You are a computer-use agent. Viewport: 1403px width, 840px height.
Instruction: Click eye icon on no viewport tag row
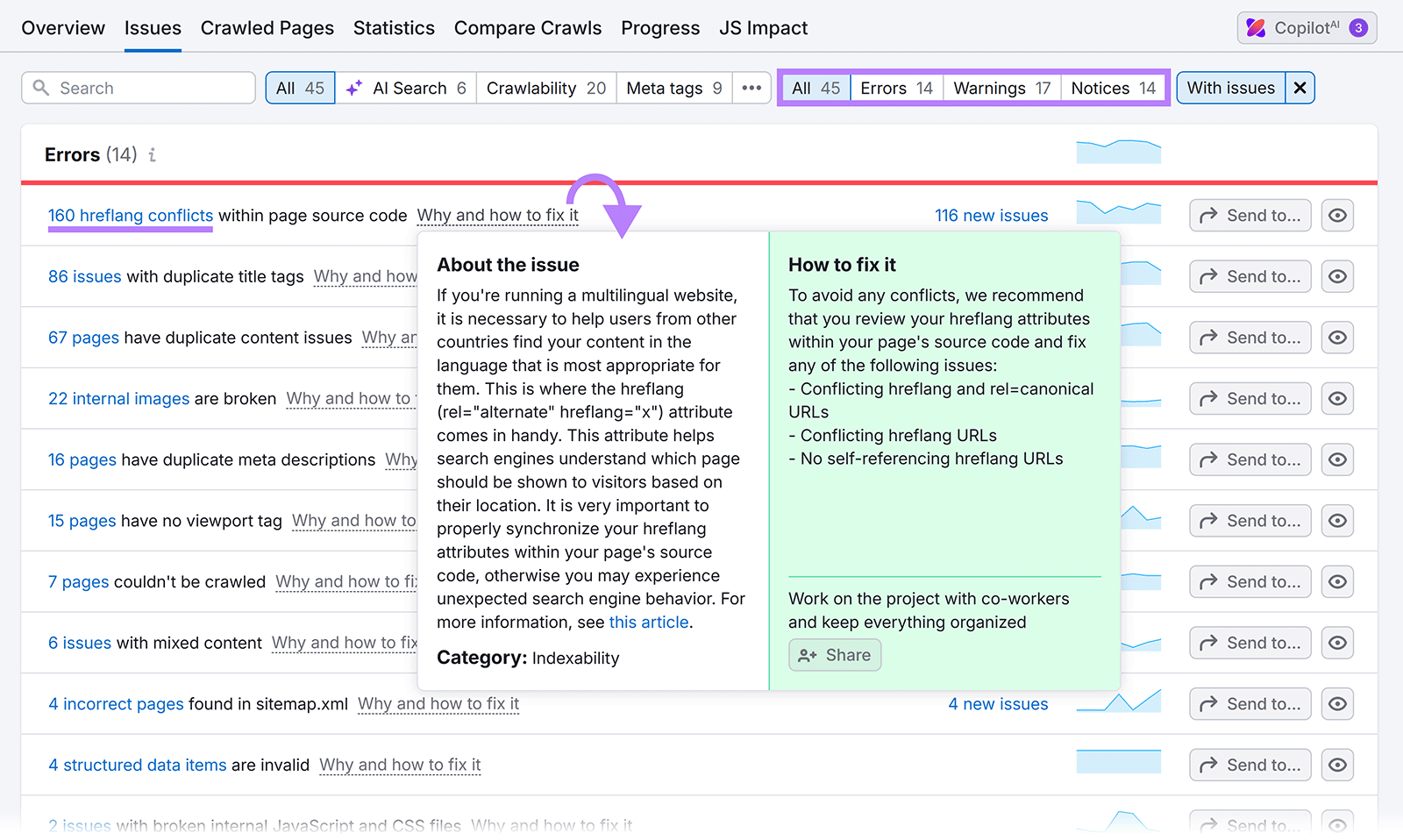tap(1336, 520)
